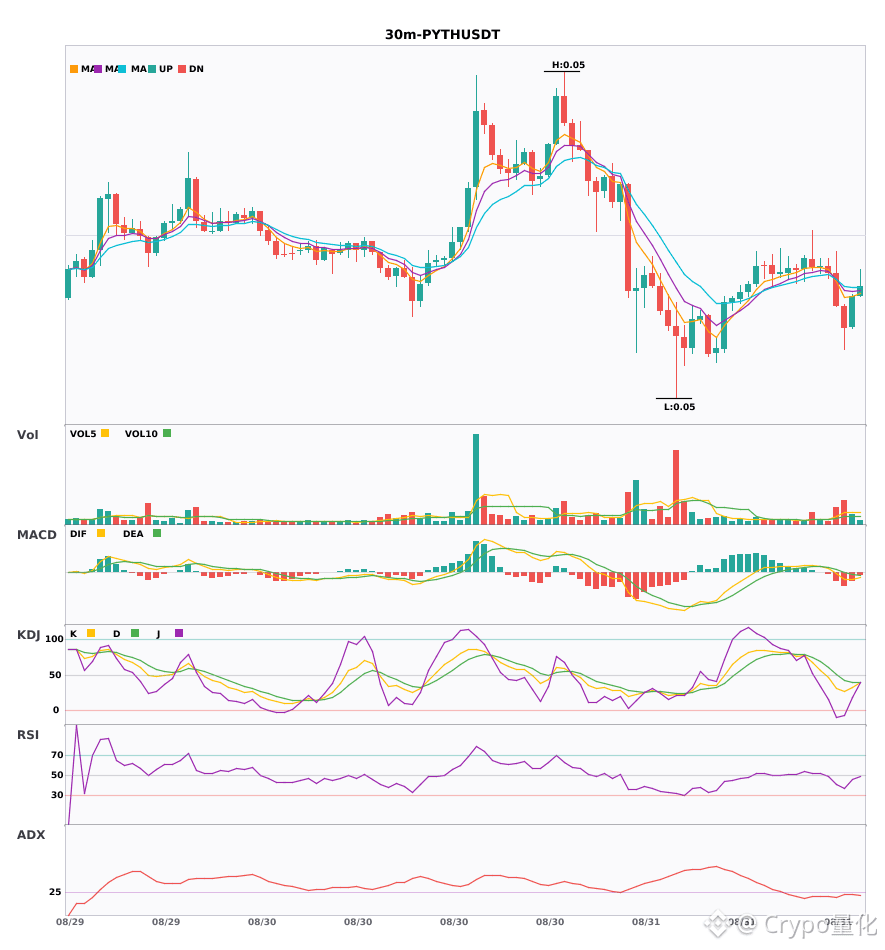Click the Vol panel label

(27, 434)
